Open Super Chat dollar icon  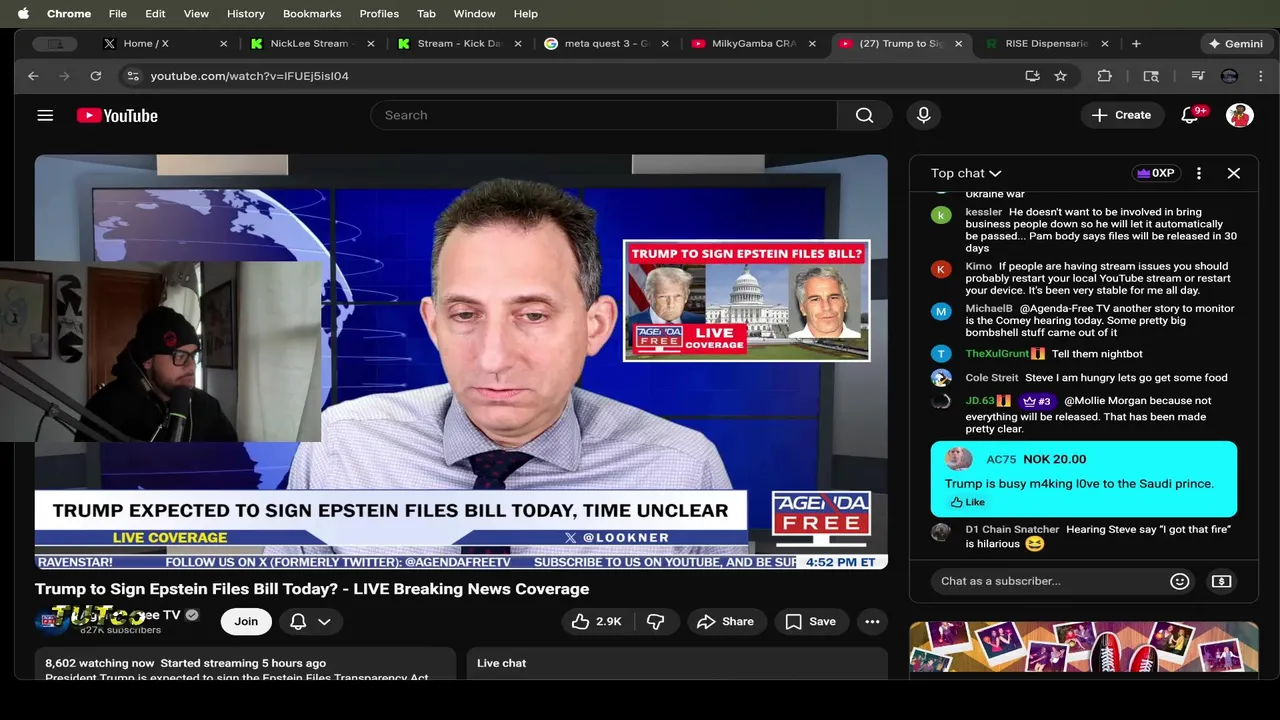[x=1221, y=581]
